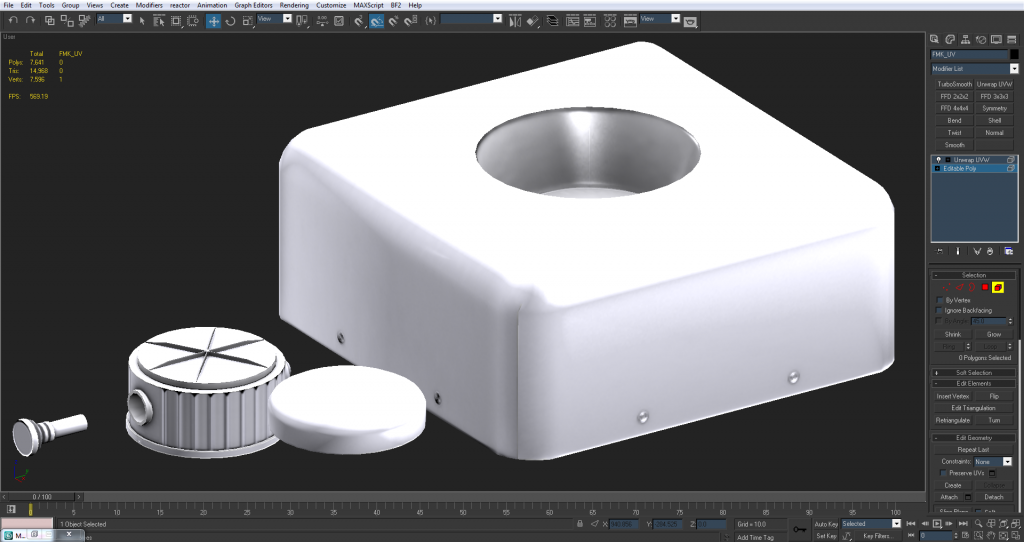The height and width of the screenshot is (542, 1024).
Task: Click the object color swatch beside FMK_UV
Action: click(1013, 54)
